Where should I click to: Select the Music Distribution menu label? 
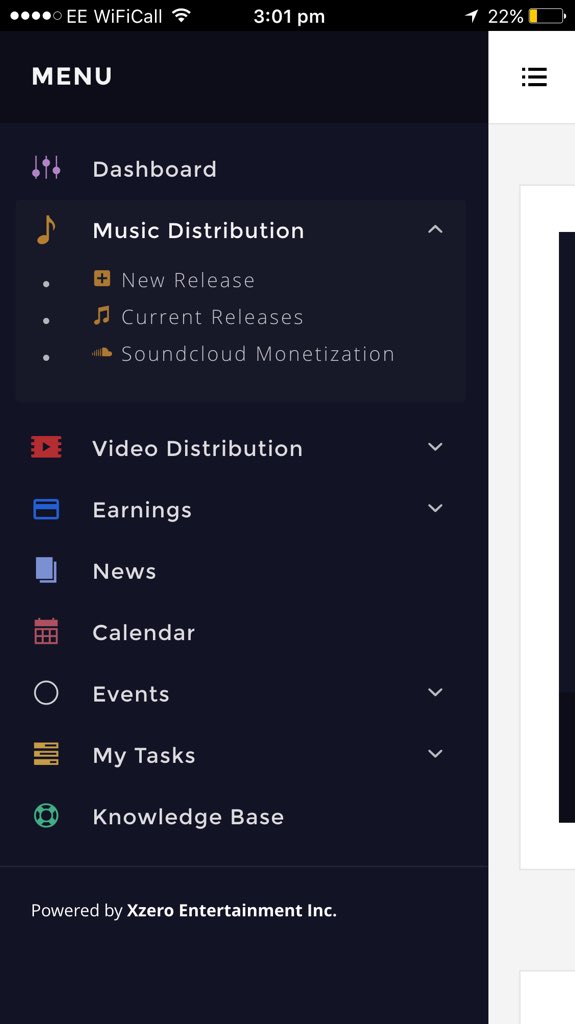tap(198, 231)
